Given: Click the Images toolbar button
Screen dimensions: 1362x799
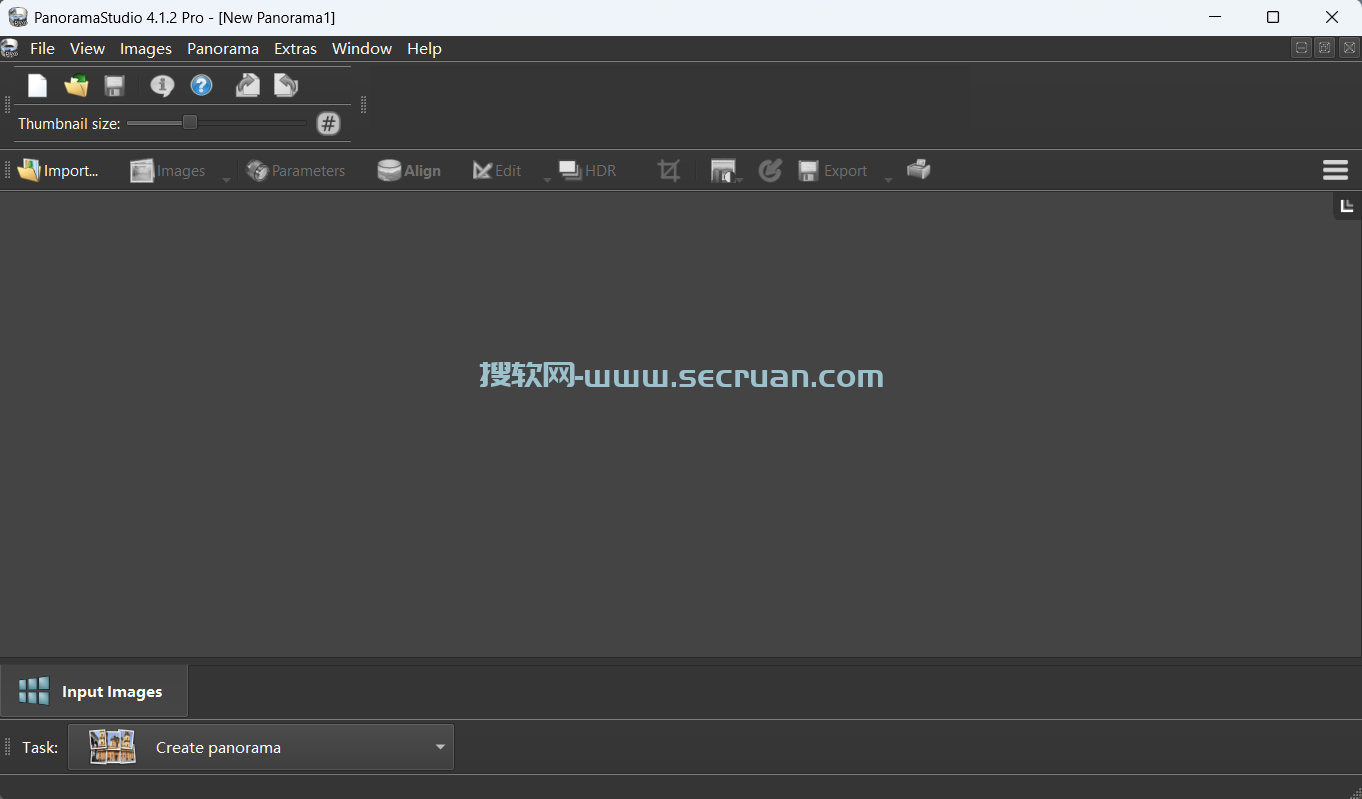Looking at the screenshot, I should pyautogui.click(x=168, y=171).
